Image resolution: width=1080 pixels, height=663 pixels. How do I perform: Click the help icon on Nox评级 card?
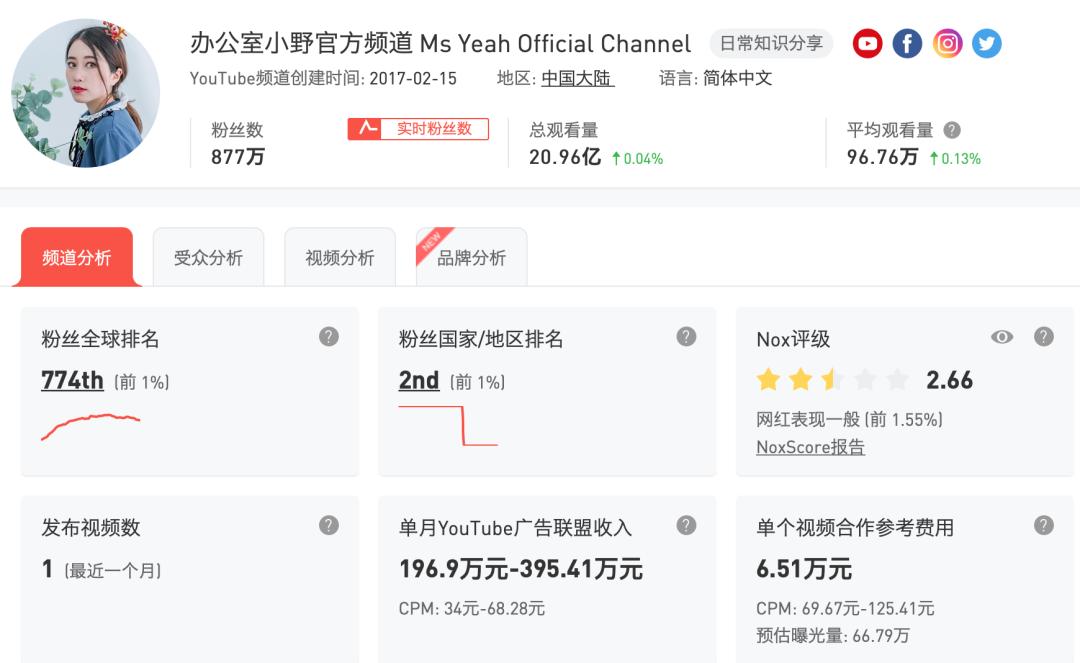[x=1046, y=338]
